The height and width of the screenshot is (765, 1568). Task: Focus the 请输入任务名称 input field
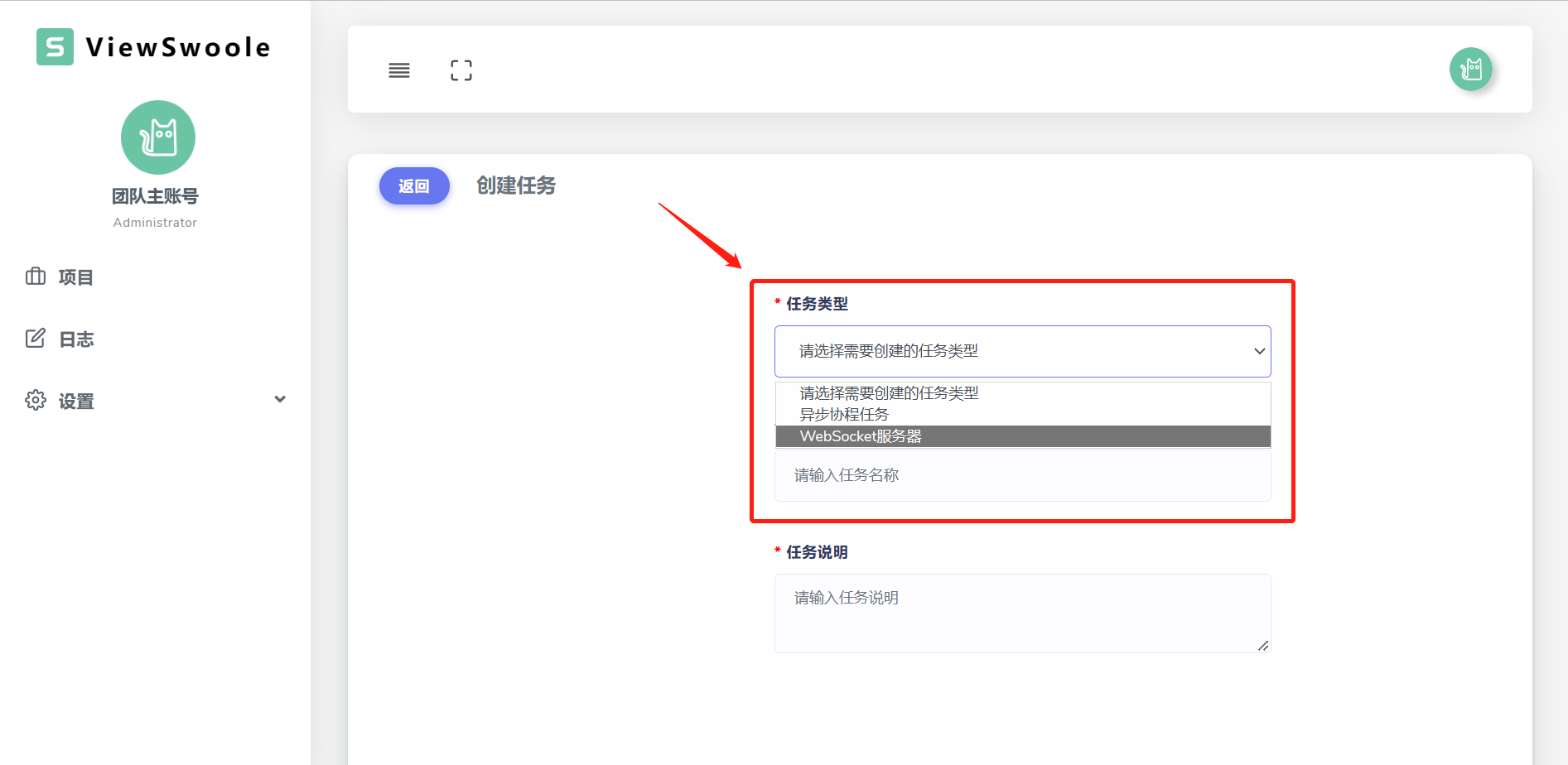coord(1022,475)
